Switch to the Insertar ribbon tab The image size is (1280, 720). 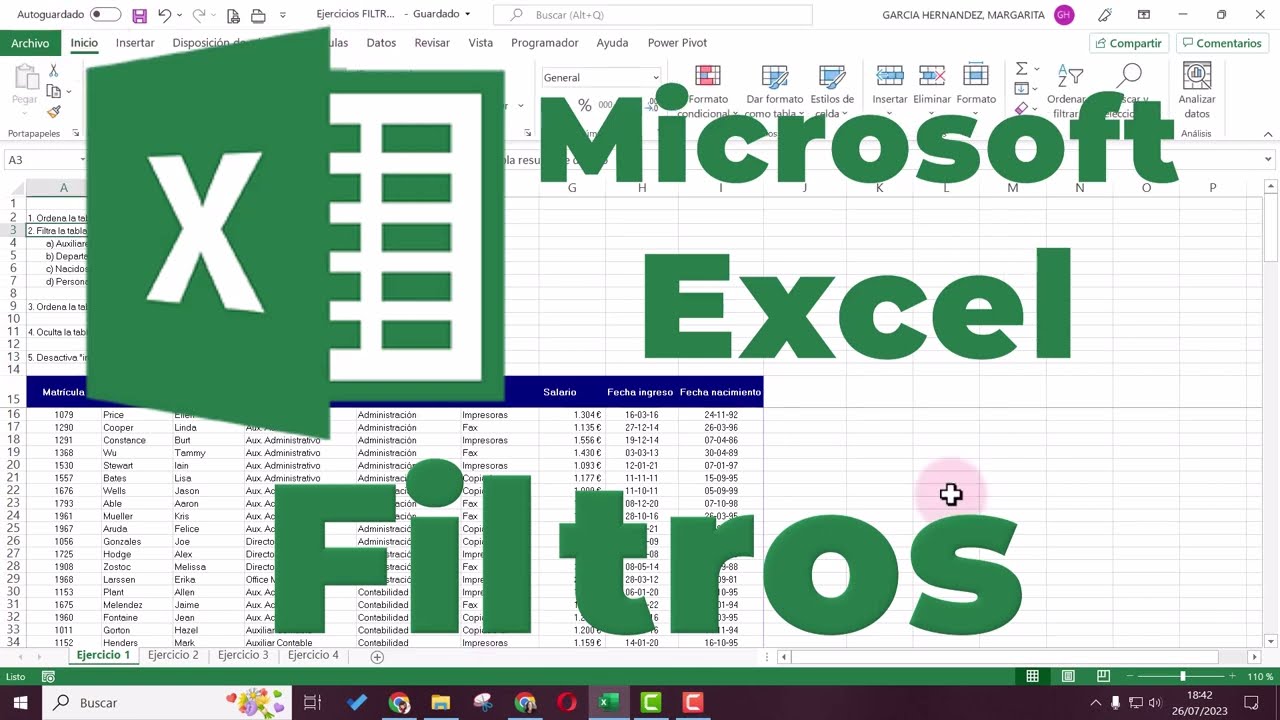(135, 43)
